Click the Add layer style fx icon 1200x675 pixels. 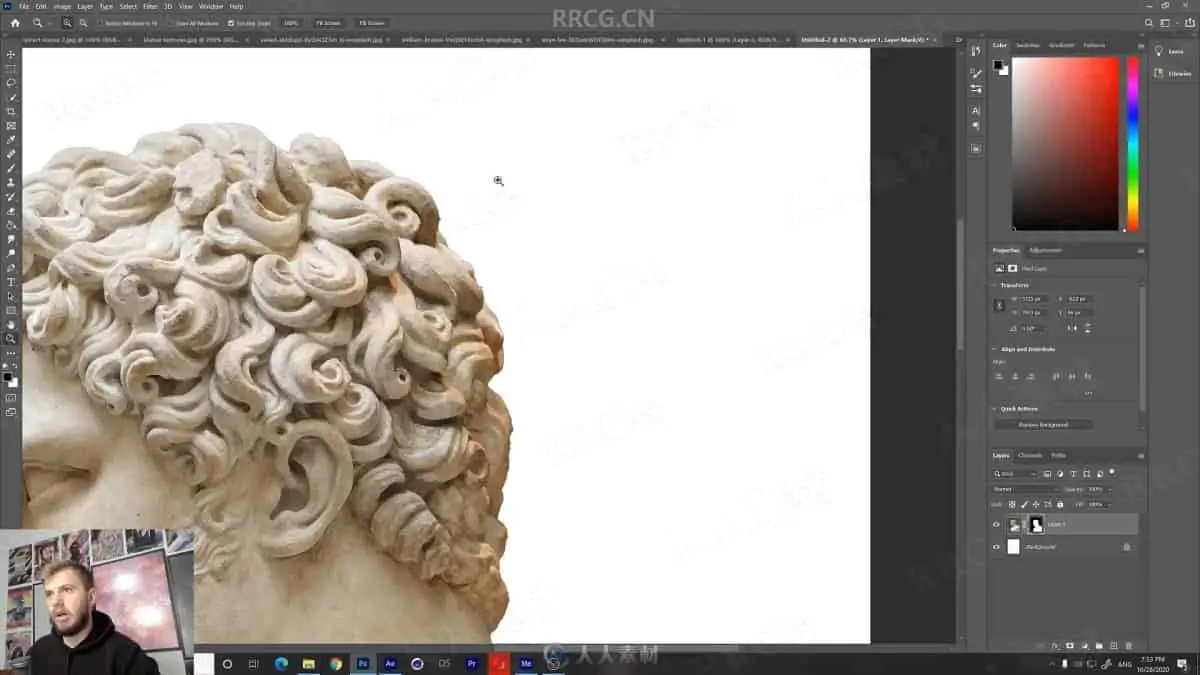(x=1055, y=646)
